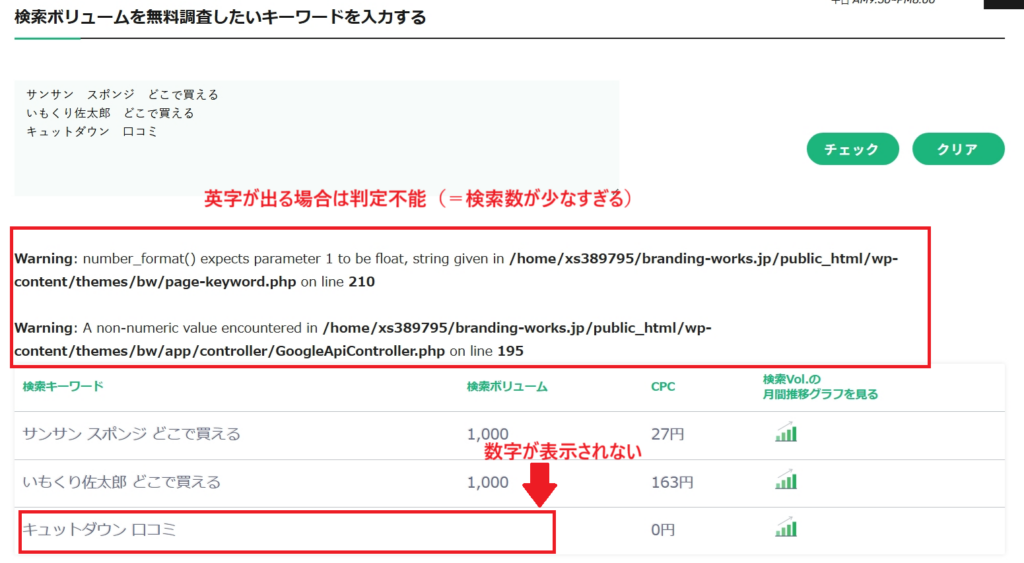Click the 数字が表示されない red label
This screenshot has height=563, width=1024.
pyautogui.click(x=562, y=452)
